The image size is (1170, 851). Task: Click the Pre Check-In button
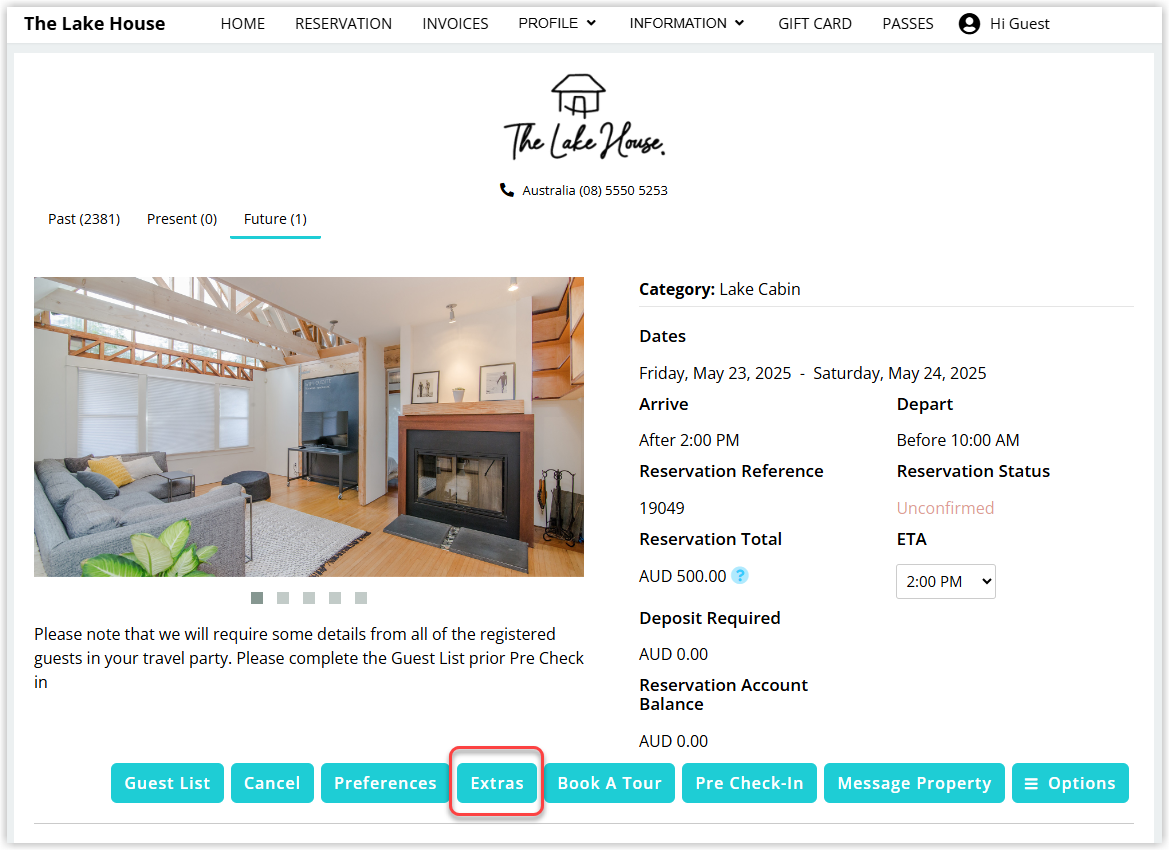tap(749, 783)
